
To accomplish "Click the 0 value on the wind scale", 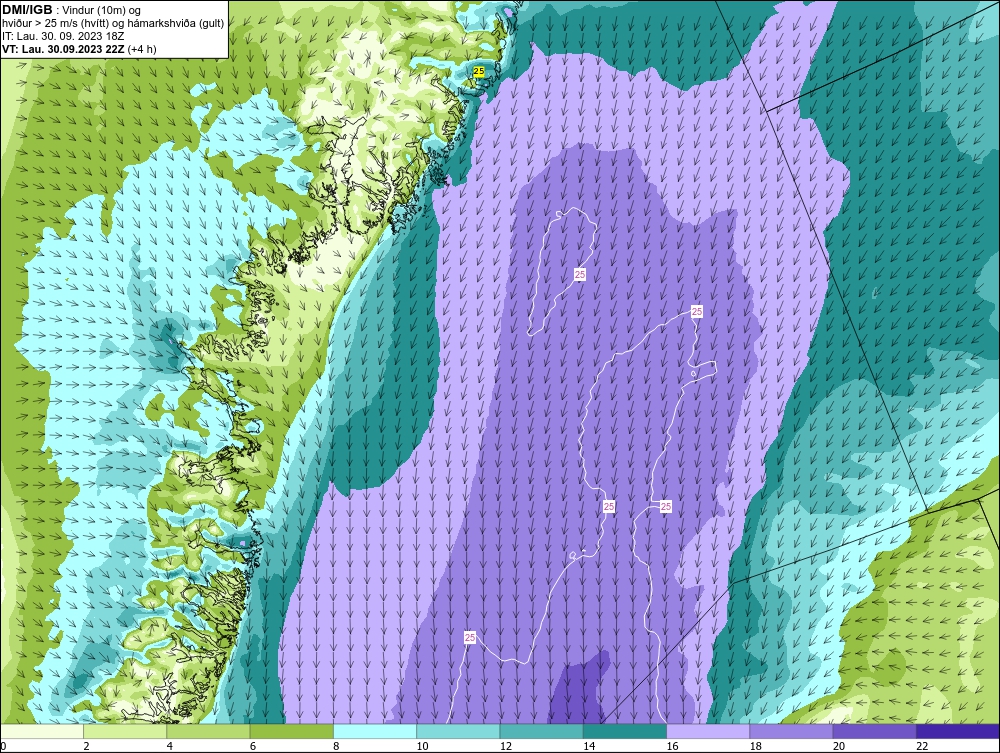I will [3, 746].
